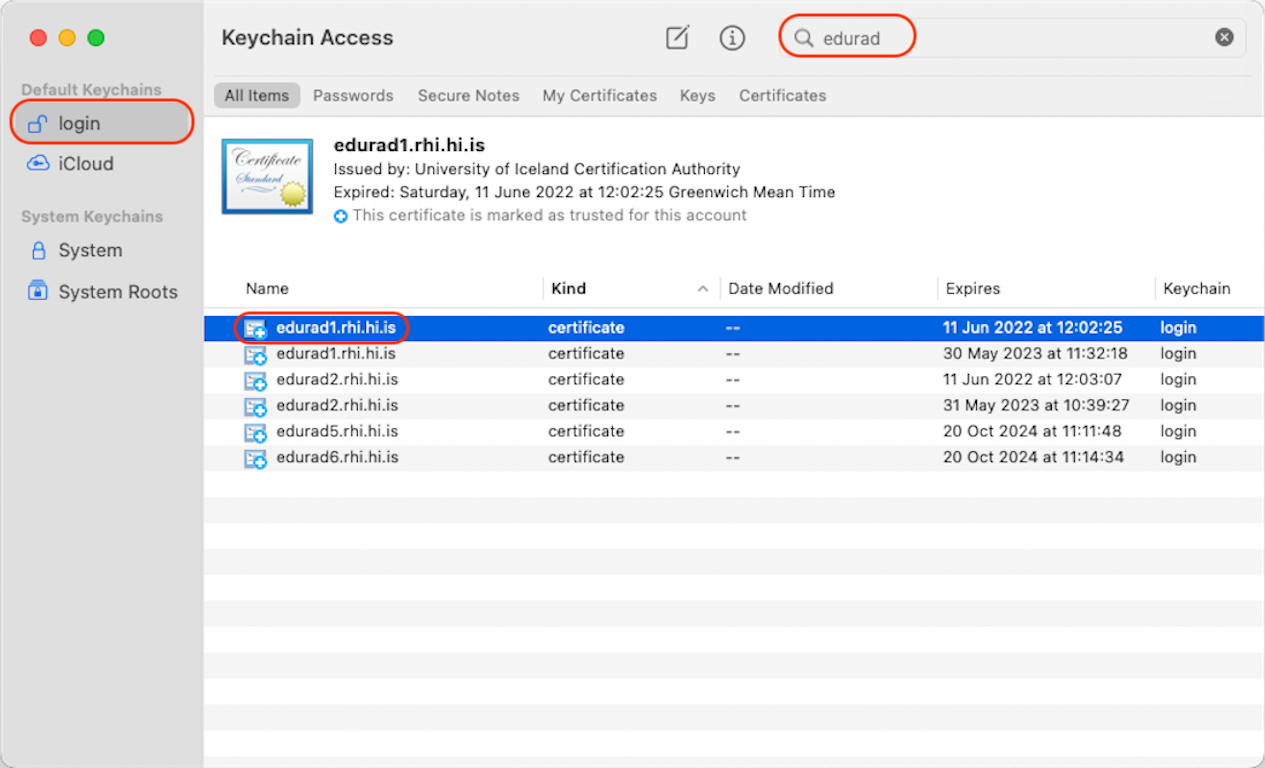Click the Issued by University of Iceland text
This screenshot has height=768, width=1265.
(x=537, y=170)
